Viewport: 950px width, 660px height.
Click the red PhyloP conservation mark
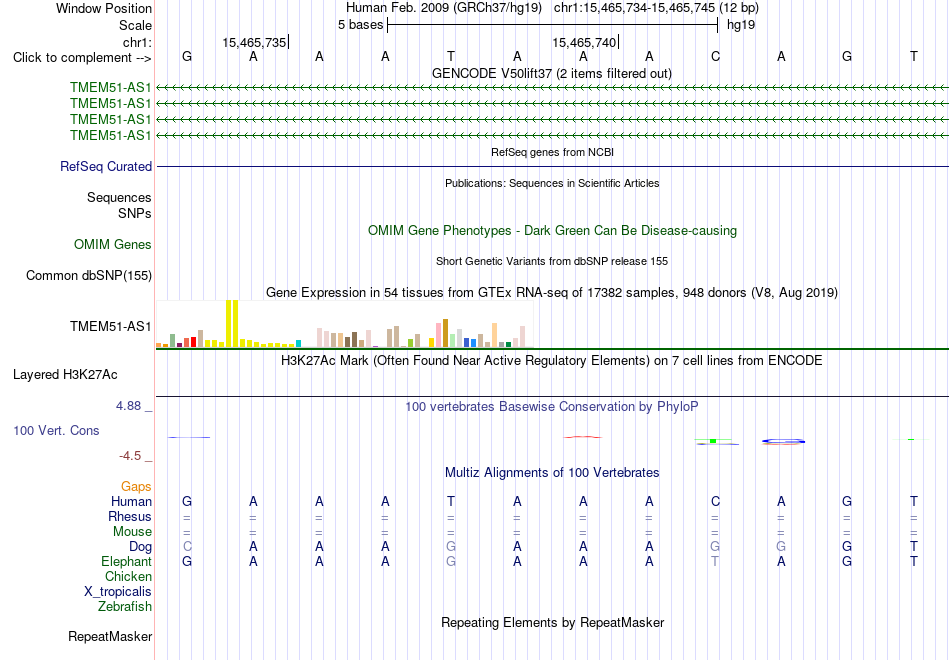pos(583,437)
